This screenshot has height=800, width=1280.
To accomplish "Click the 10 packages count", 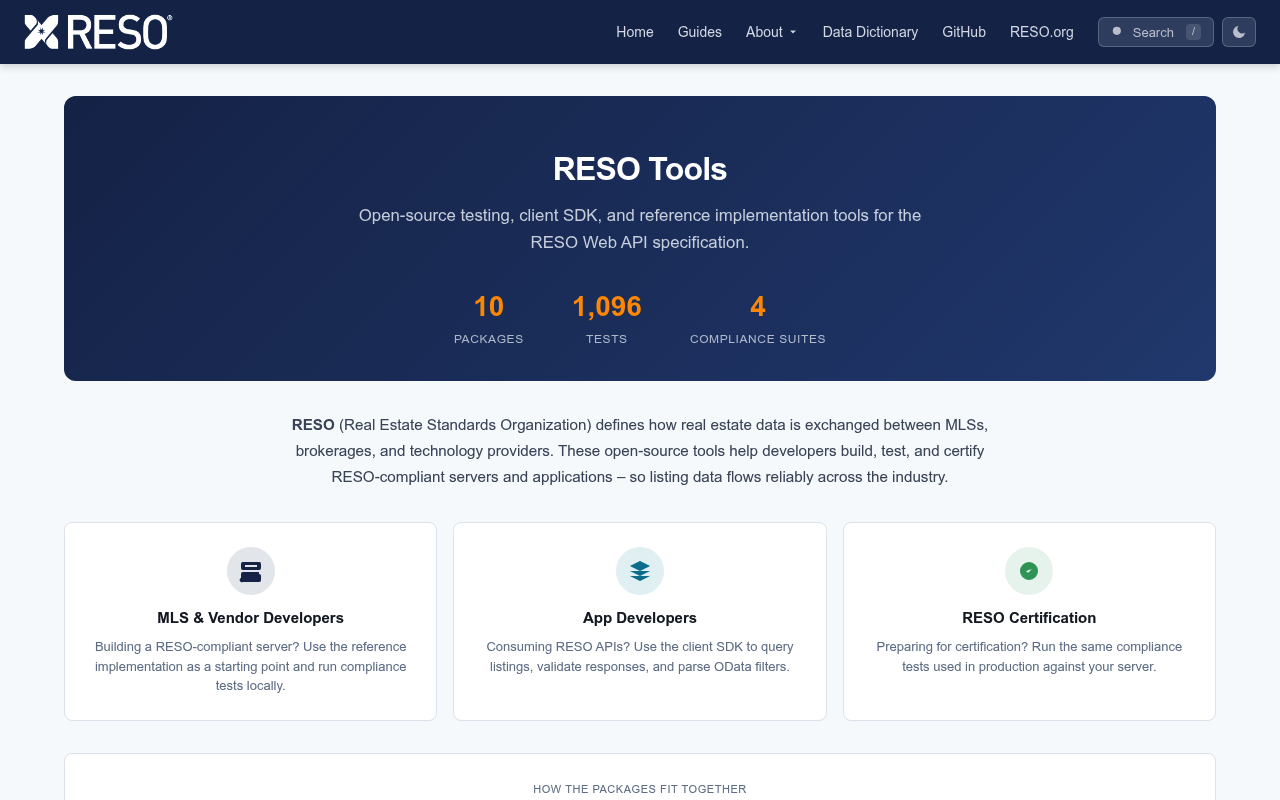I will click(x=489, y=306).
